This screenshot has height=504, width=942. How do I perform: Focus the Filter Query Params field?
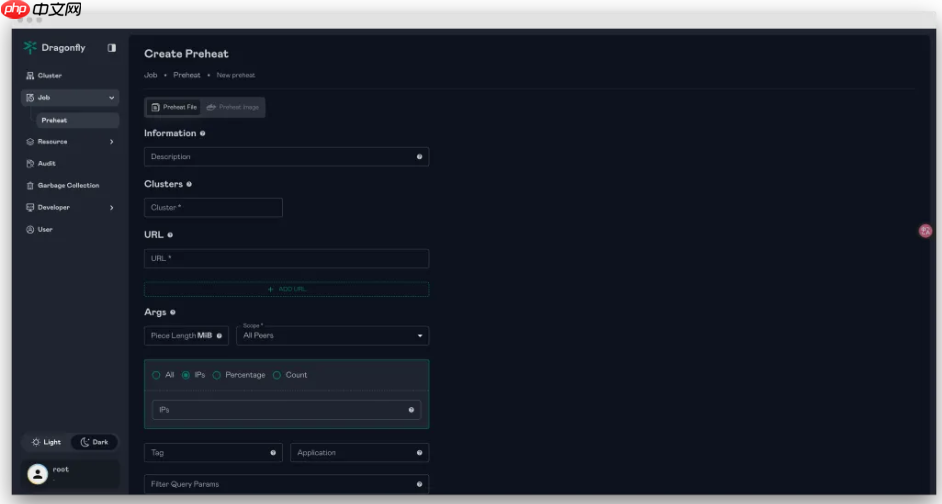287,484
